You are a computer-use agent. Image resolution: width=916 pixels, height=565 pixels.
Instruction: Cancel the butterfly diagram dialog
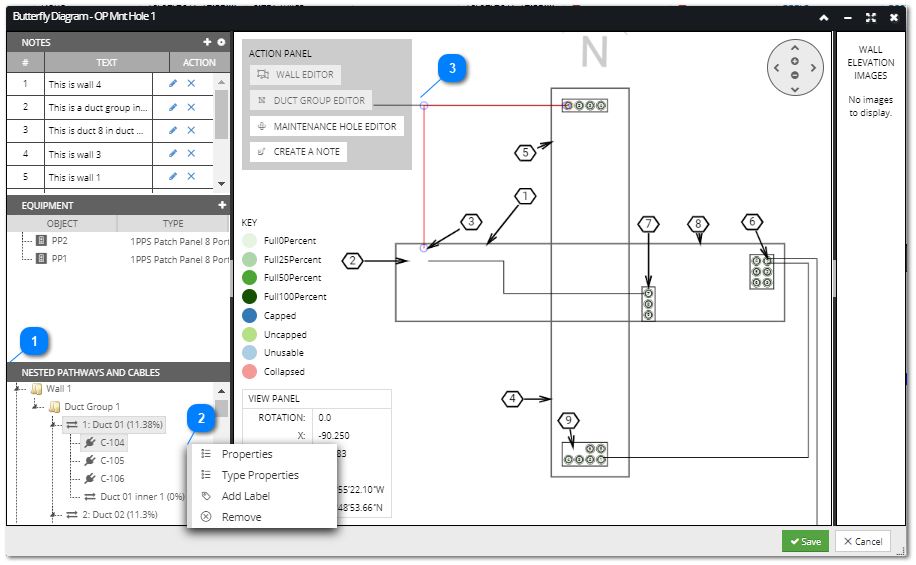(863, 542)
